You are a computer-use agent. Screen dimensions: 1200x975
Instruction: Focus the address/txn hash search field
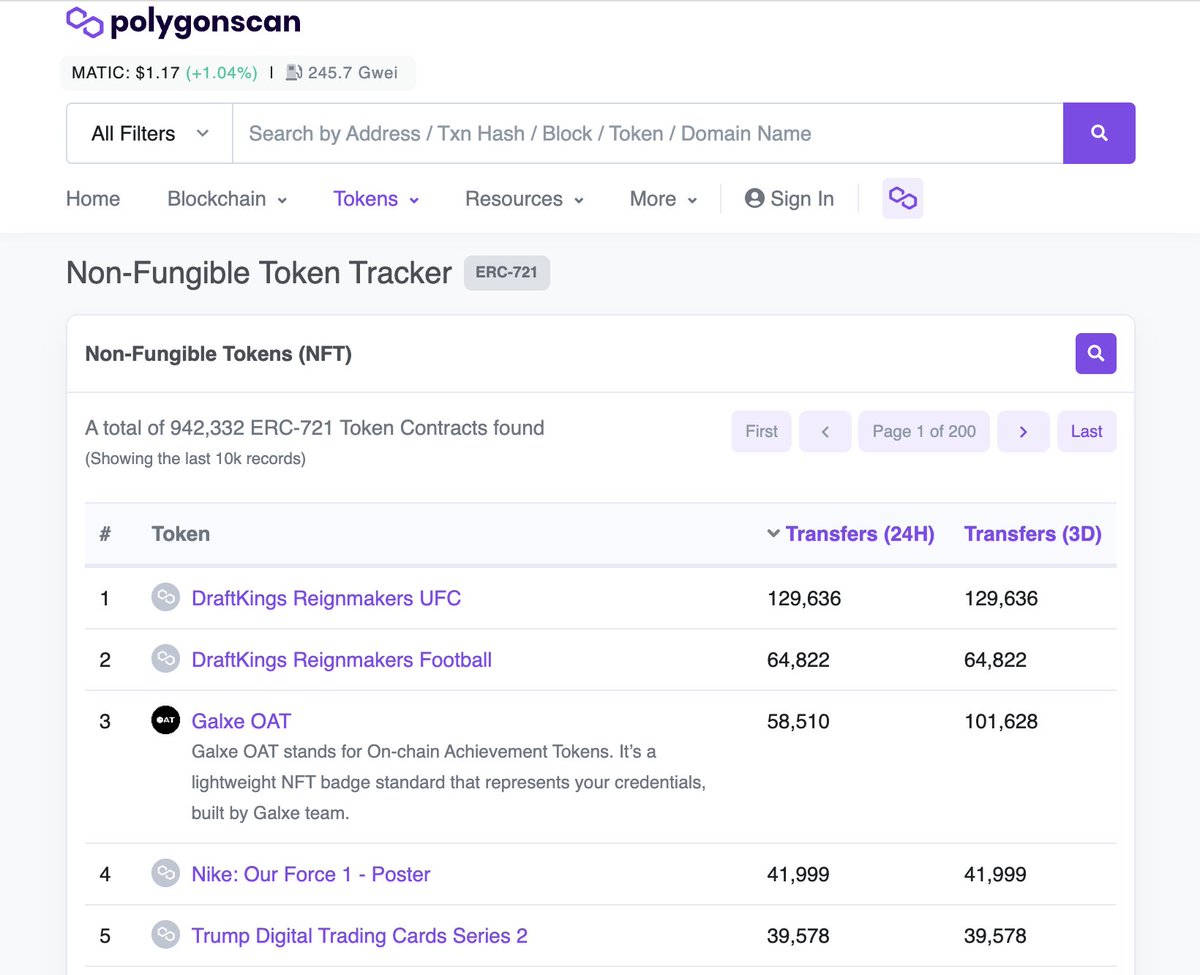(x=648, y=133)
